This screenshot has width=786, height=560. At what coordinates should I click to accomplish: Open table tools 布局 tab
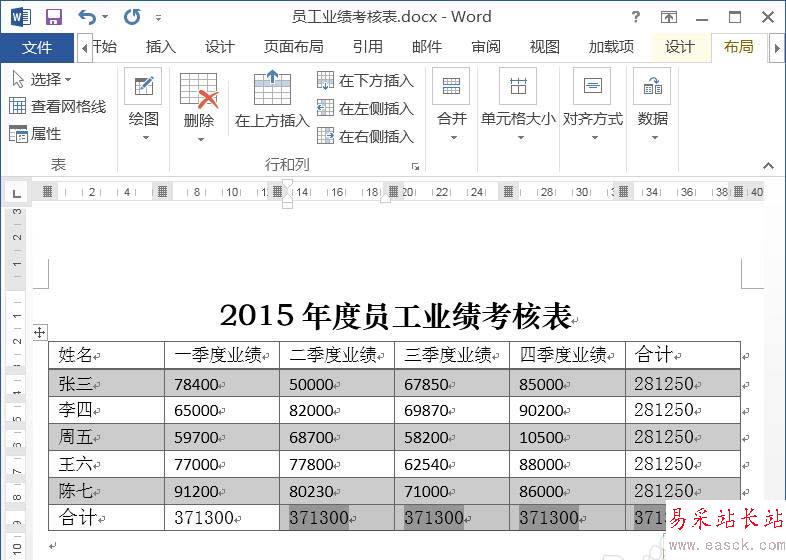[x=739, y=47]
